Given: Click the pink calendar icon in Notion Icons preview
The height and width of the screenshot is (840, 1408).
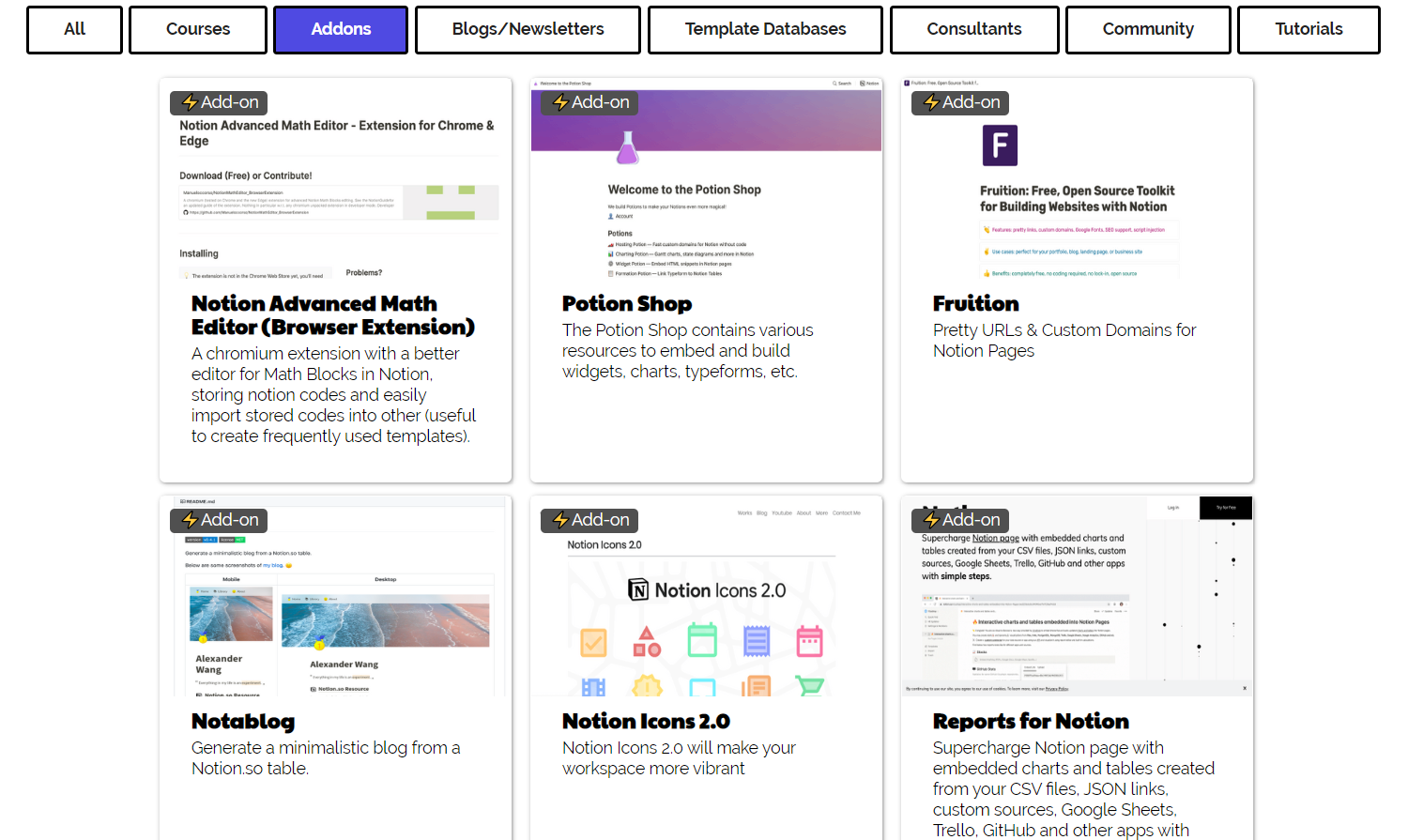Looking at the screenshot, I should pyautogui.click(x=809, y=642).
